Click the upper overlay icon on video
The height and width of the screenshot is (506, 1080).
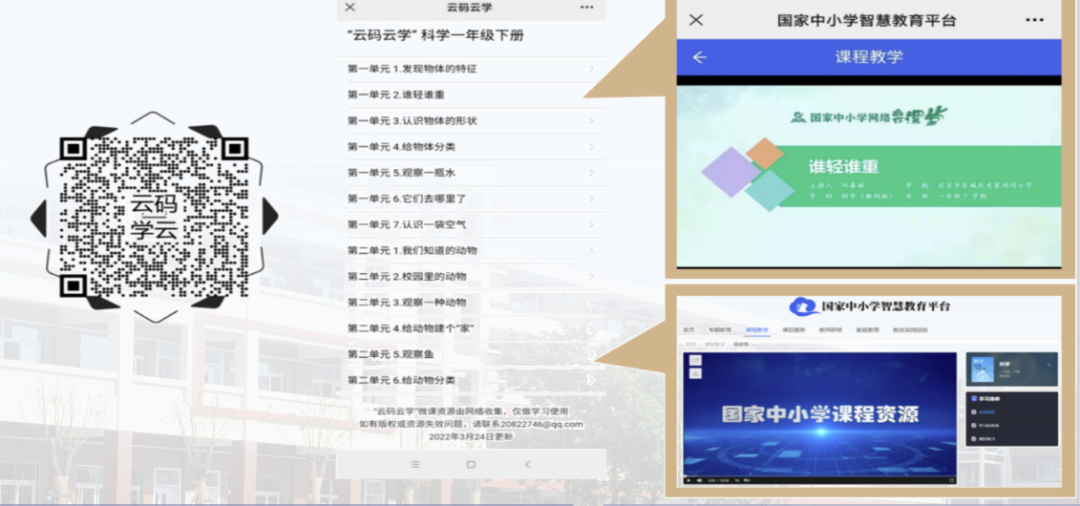click(x=696, y=360)
